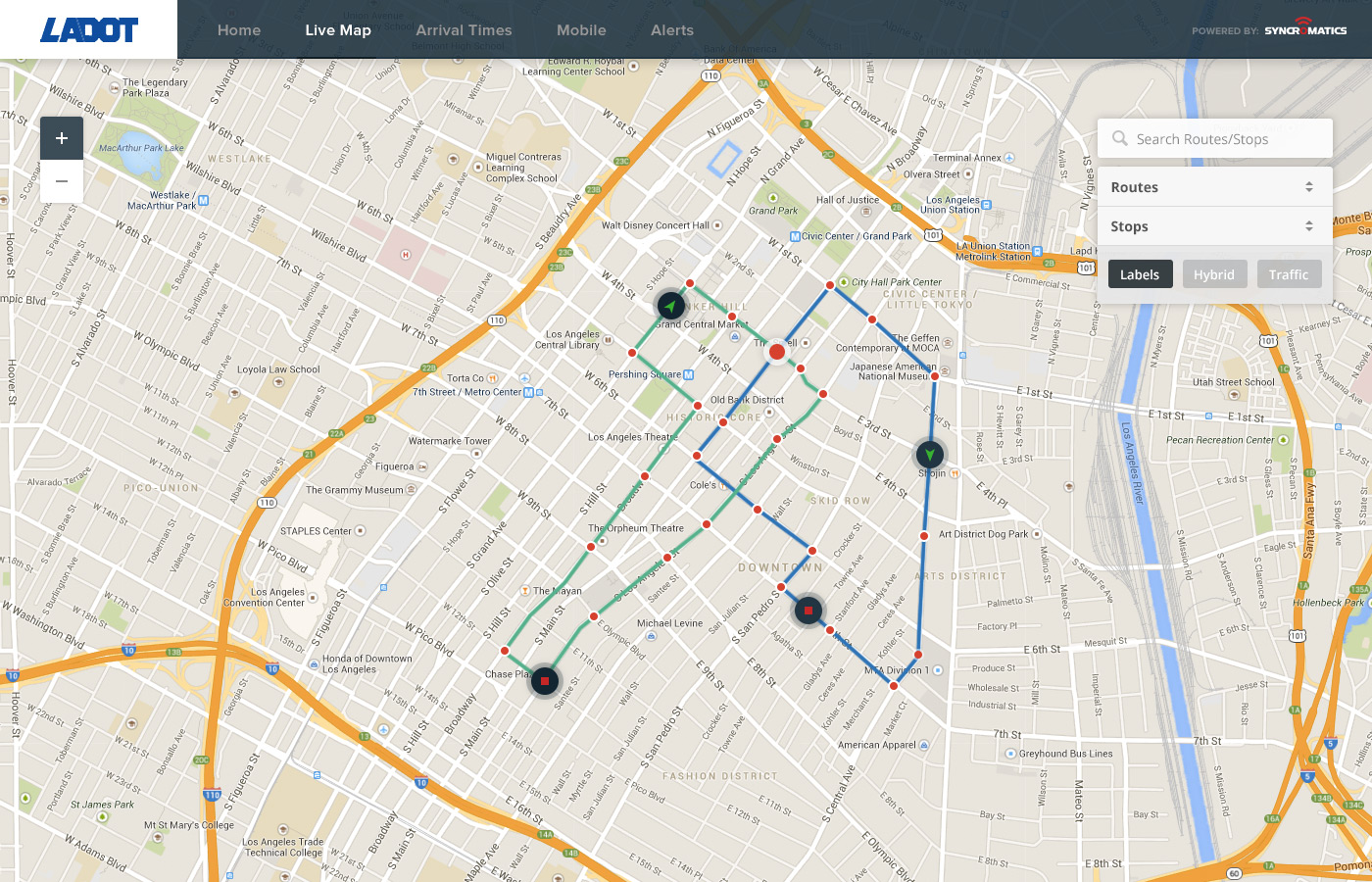Image resolution: width=1372 pixels, height=882 pixels.
Task: Toggle the Traffic overlay
Action: click(1288, 274)
